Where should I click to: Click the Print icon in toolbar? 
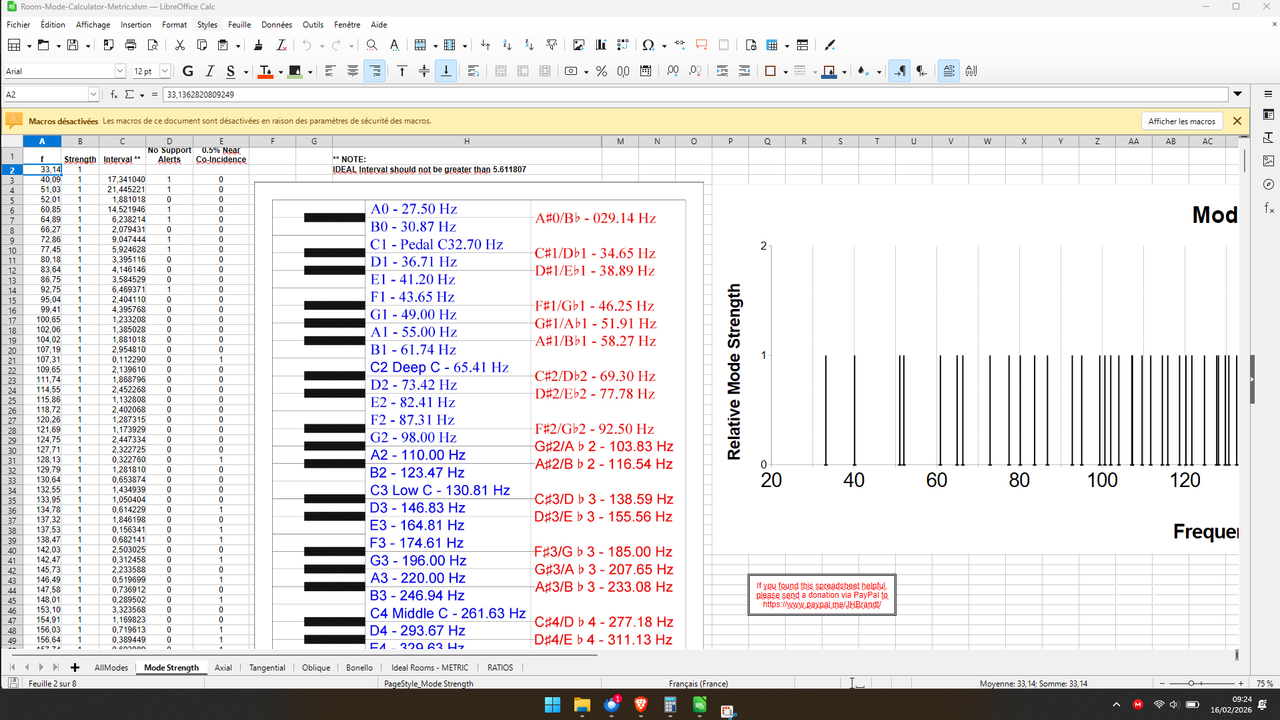click(x=130, y=45)
